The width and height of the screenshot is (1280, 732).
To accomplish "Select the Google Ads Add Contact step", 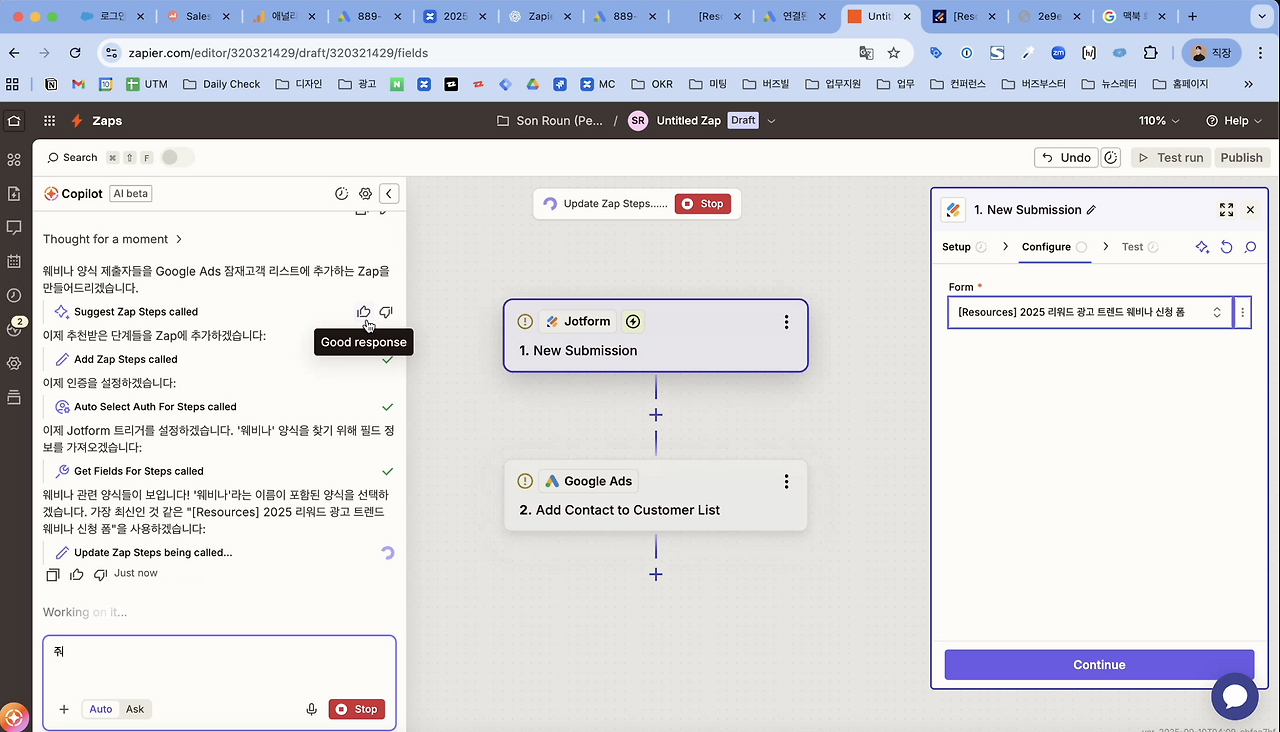I will click(656, 495).
